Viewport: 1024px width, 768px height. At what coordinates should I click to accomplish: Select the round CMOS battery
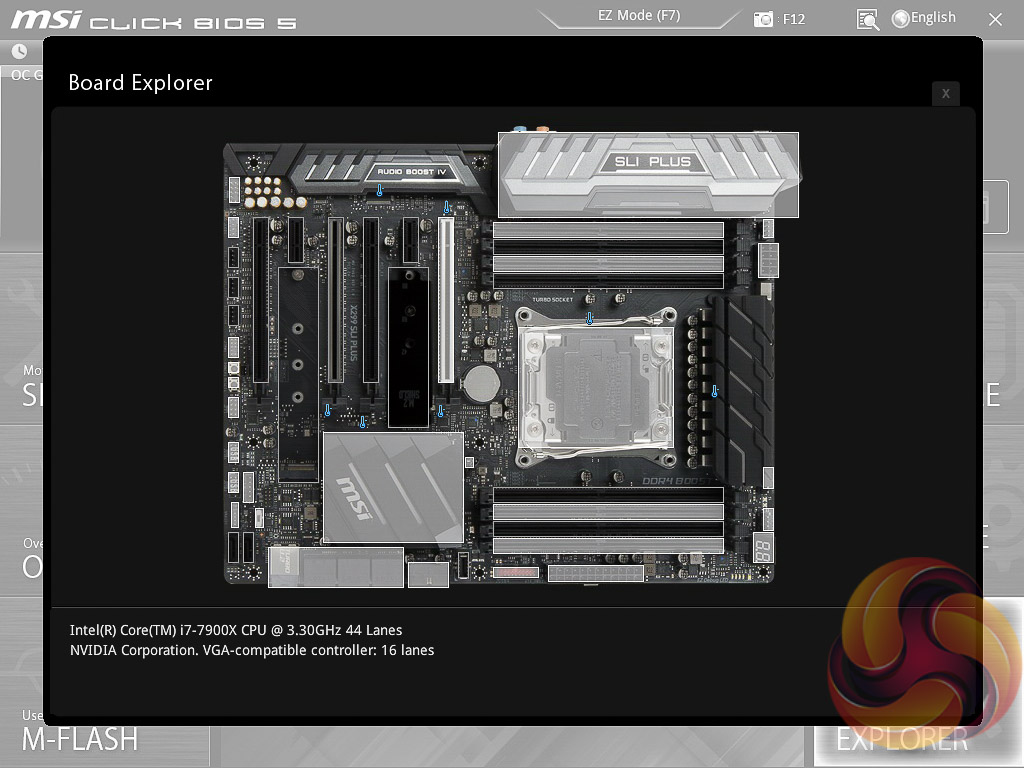pos(481,383)
